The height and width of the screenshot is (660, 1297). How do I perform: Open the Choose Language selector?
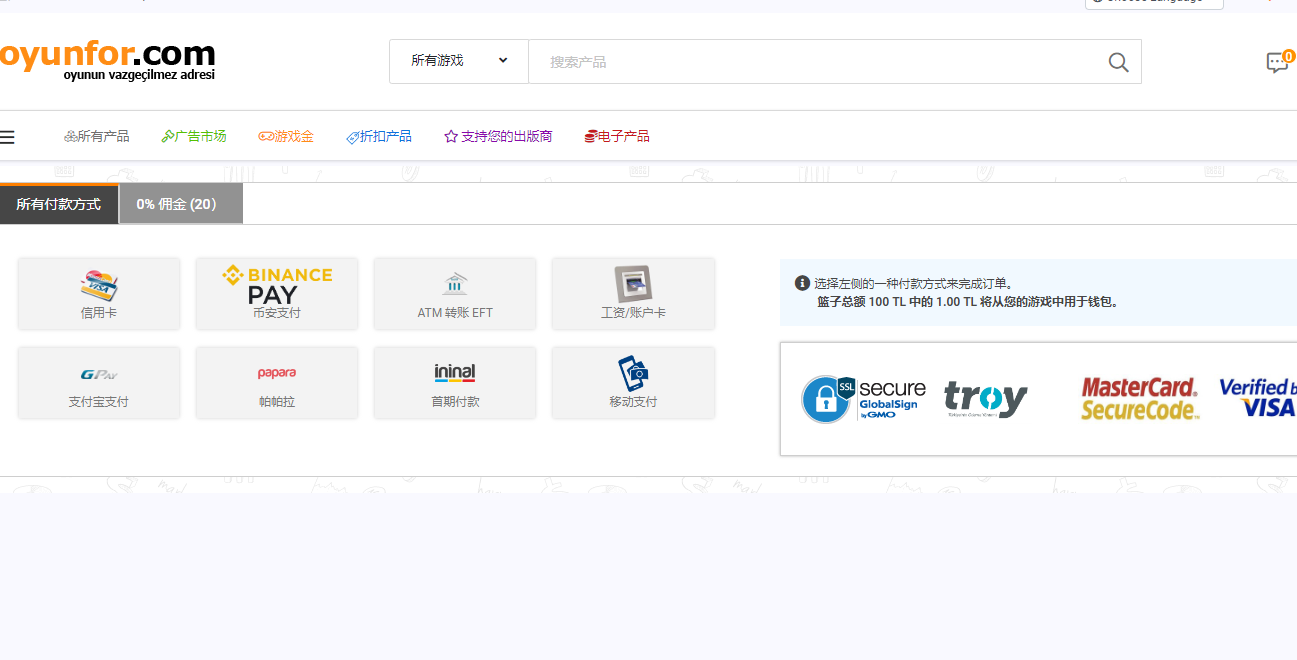point(1153,3)
